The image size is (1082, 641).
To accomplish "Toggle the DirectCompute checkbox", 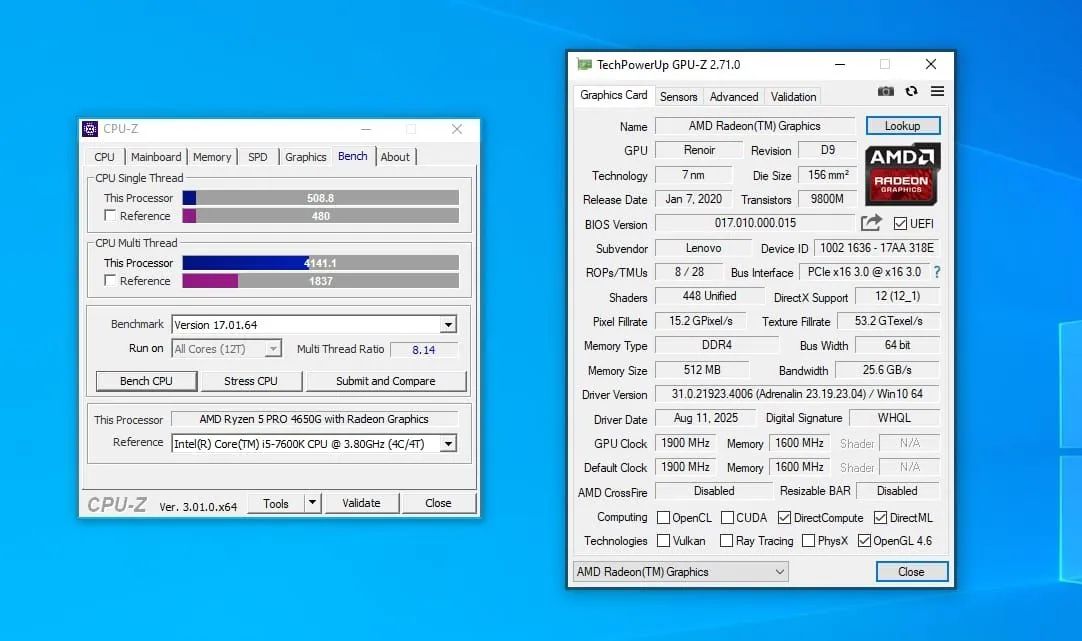I will (x=784, y=517).
